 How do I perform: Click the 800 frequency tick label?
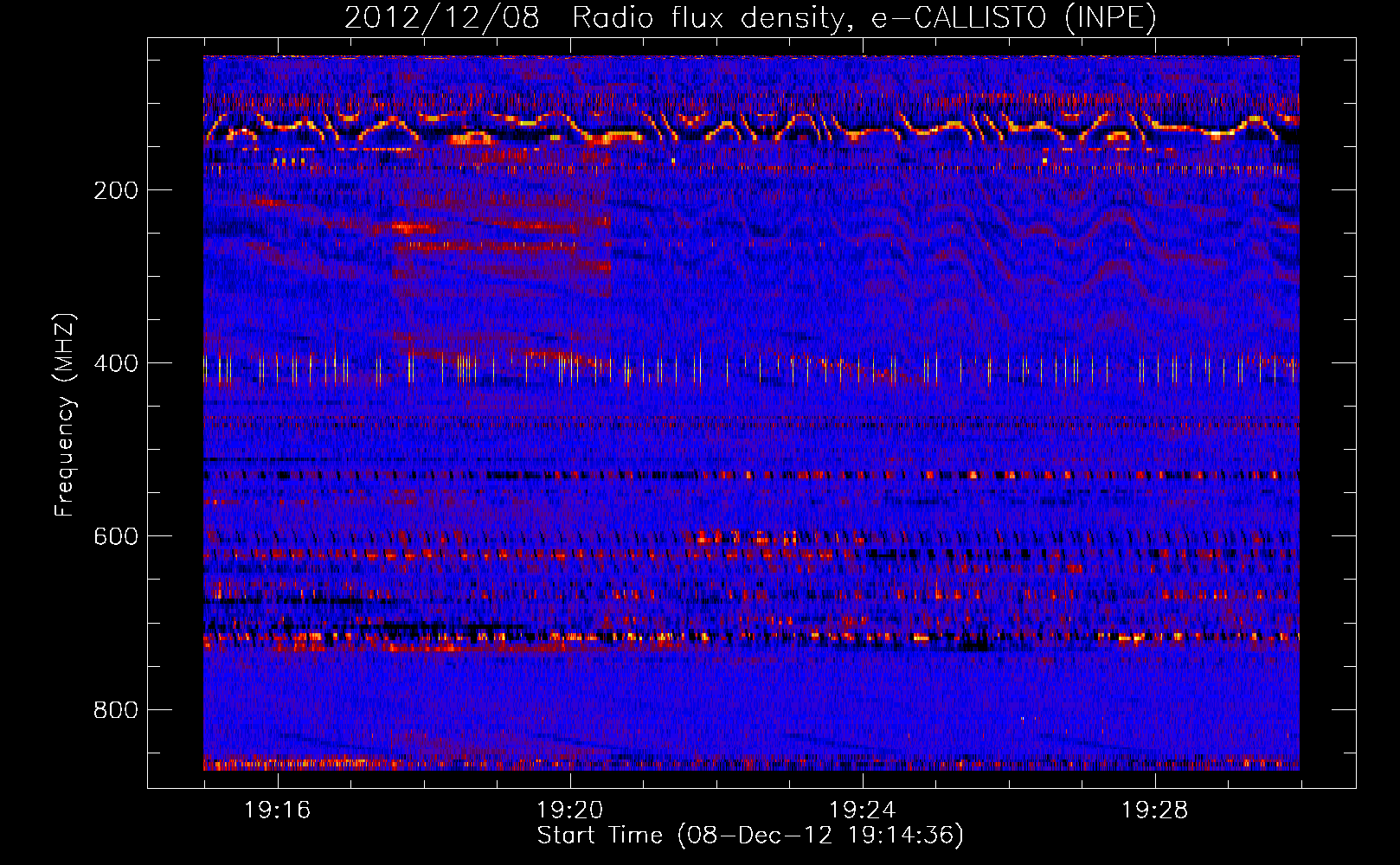pyautogui.click(x=116, y=710)
